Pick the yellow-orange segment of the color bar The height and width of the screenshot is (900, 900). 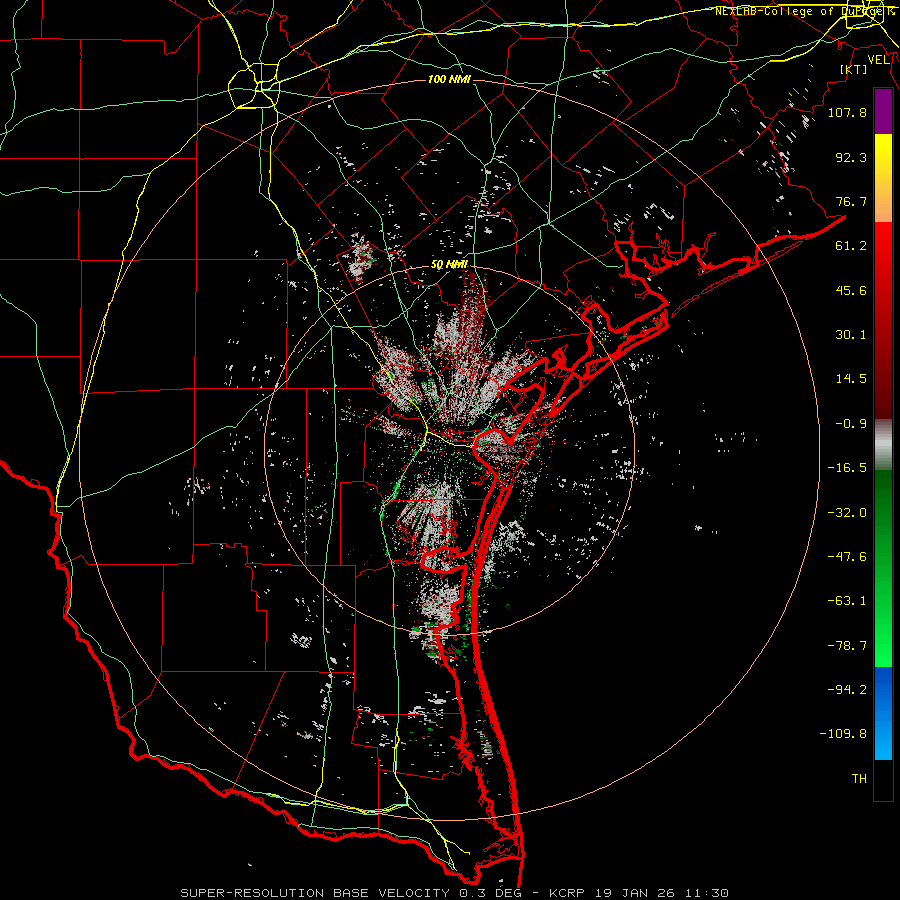click(883, 178)
